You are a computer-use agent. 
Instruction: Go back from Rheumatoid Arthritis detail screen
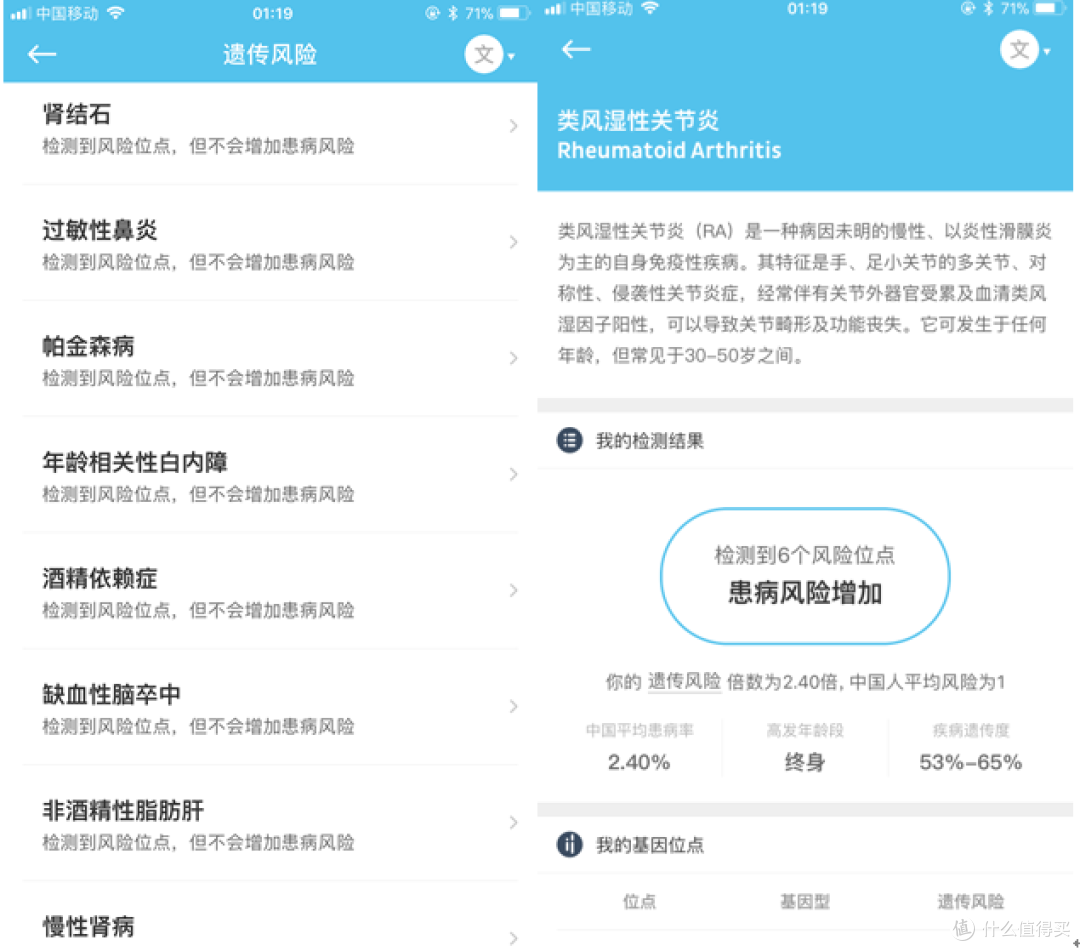pos(576,49)
